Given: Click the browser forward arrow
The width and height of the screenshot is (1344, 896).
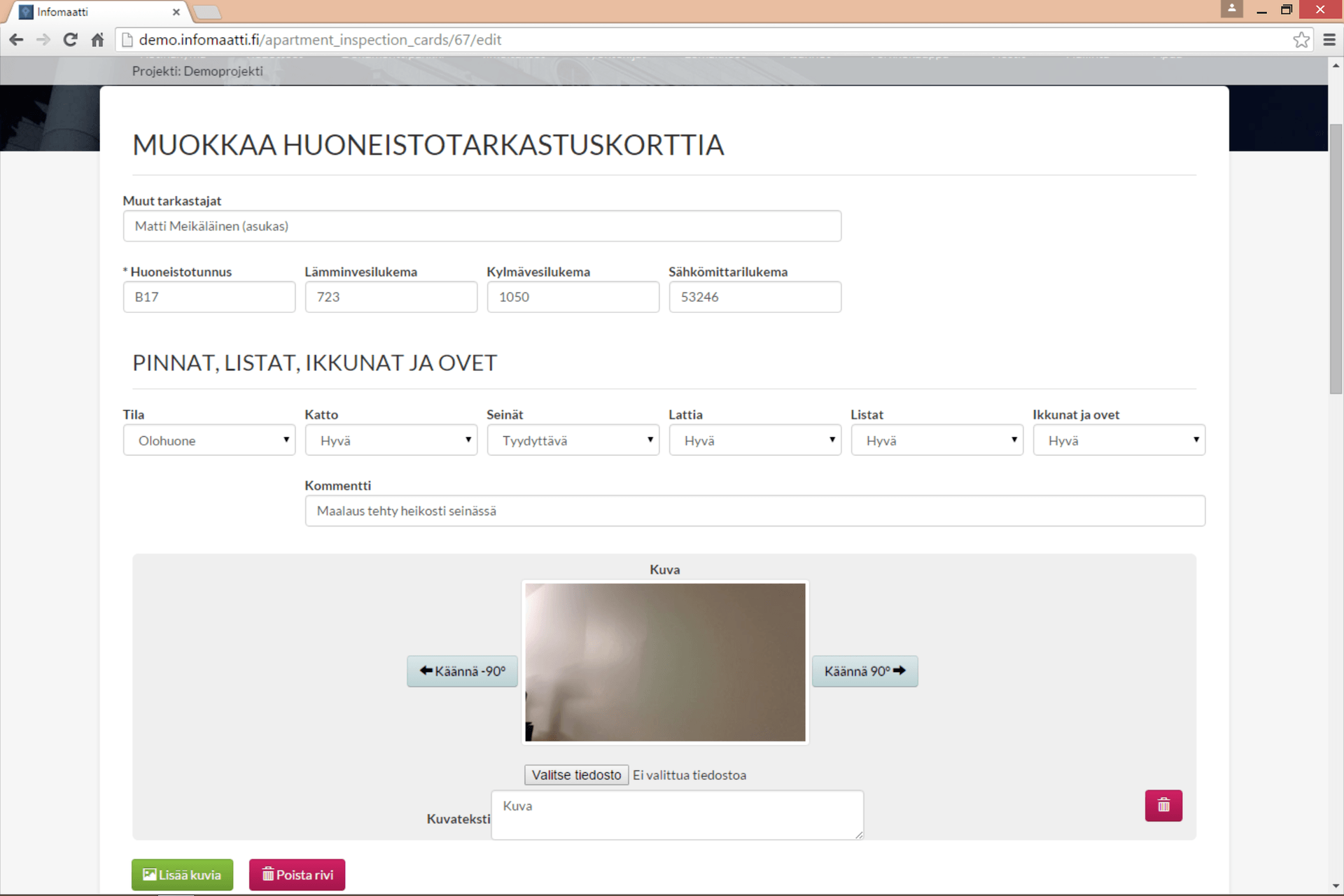Looking at the screenshot, I should 43,40.
